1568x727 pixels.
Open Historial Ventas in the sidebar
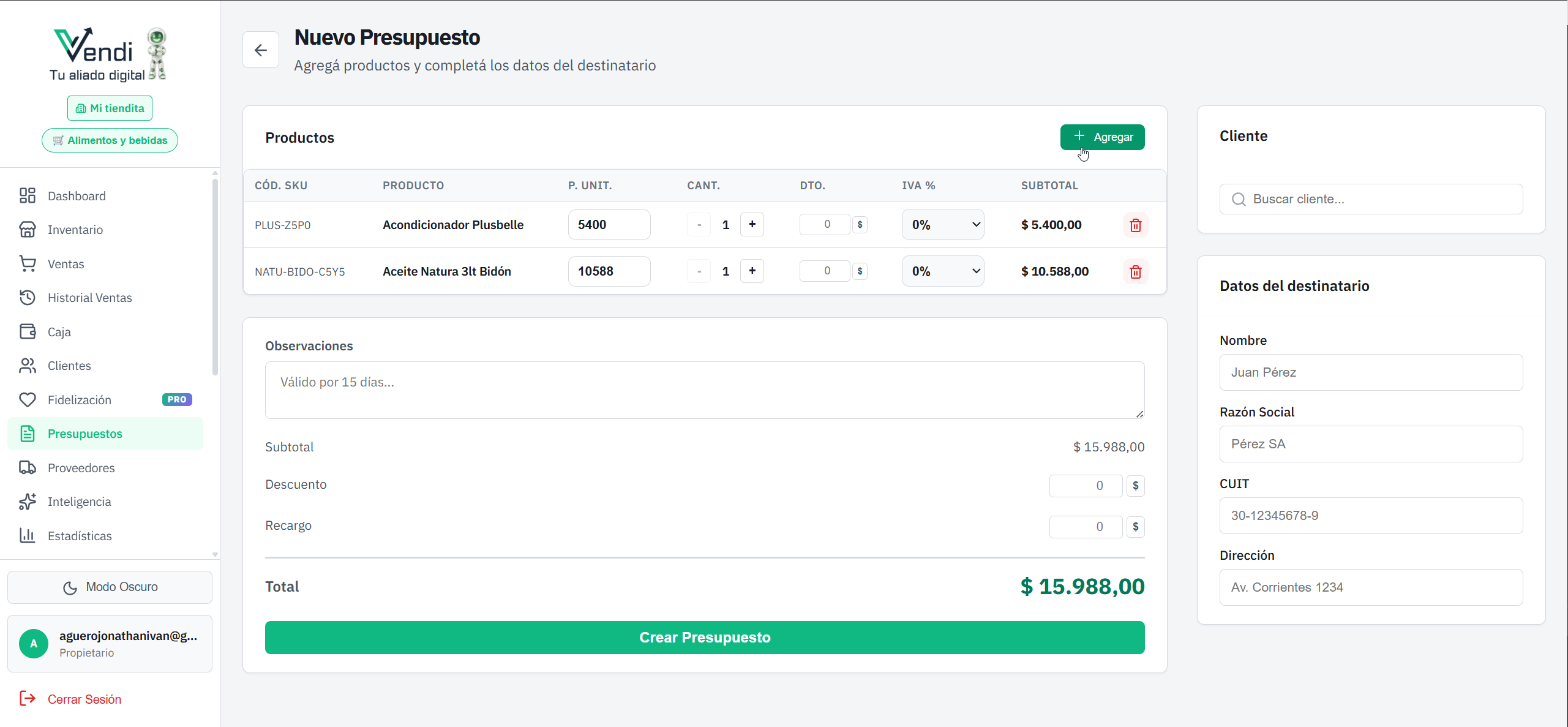[90, 298]
